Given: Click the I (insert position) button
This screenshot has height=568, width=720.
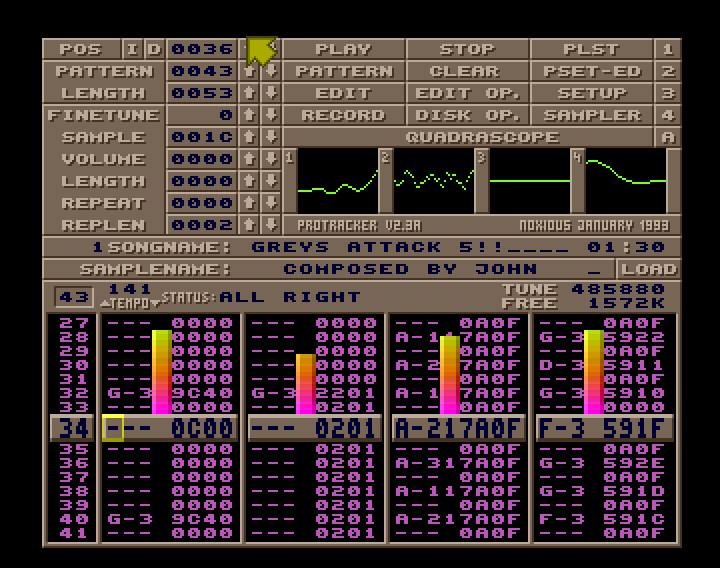Looking at the screenshot, I should point(133,49).
